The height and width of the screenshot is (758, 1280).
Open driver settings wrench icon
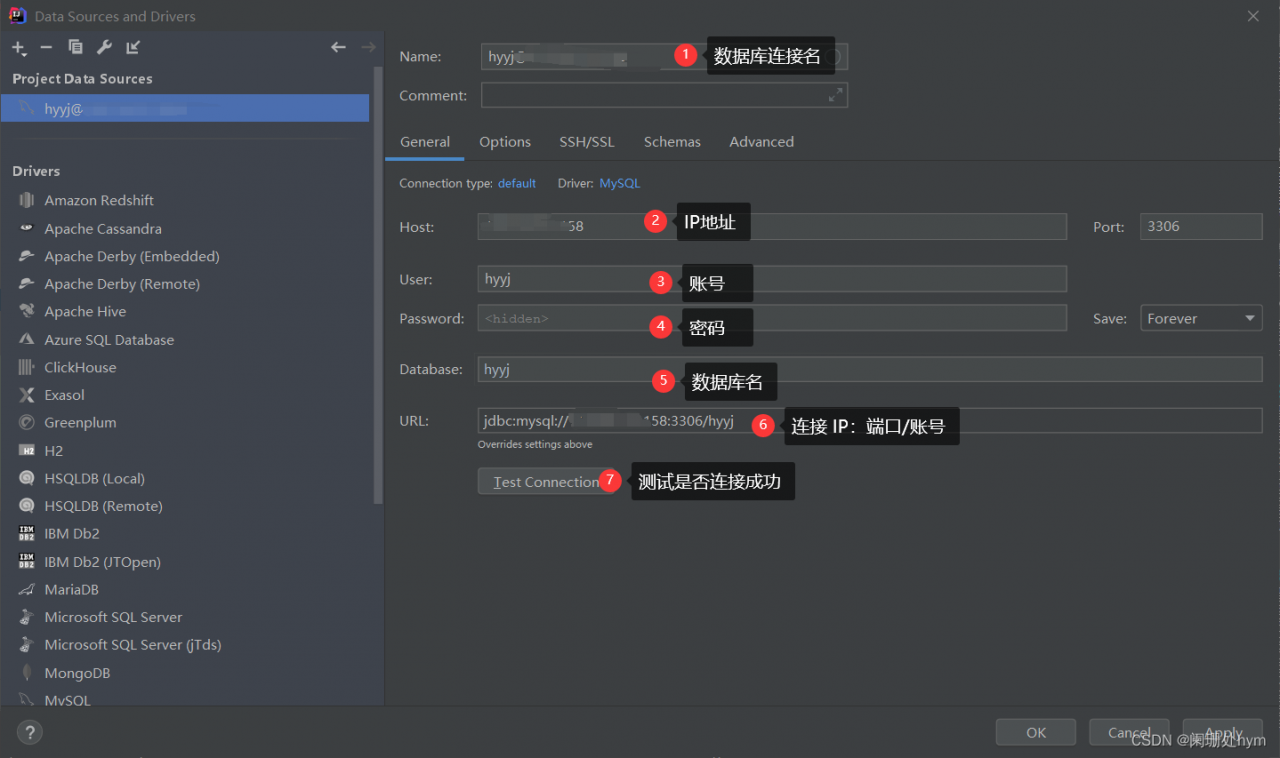(104, 47)
